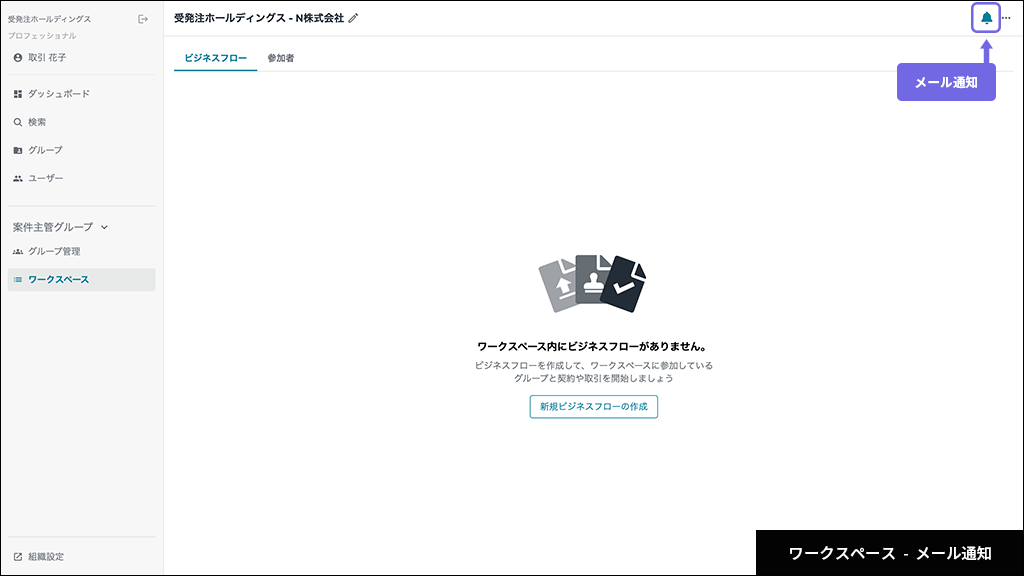1024x576 pixels.
Task: Click the dashboard grid icon
Action: point(18,94)
